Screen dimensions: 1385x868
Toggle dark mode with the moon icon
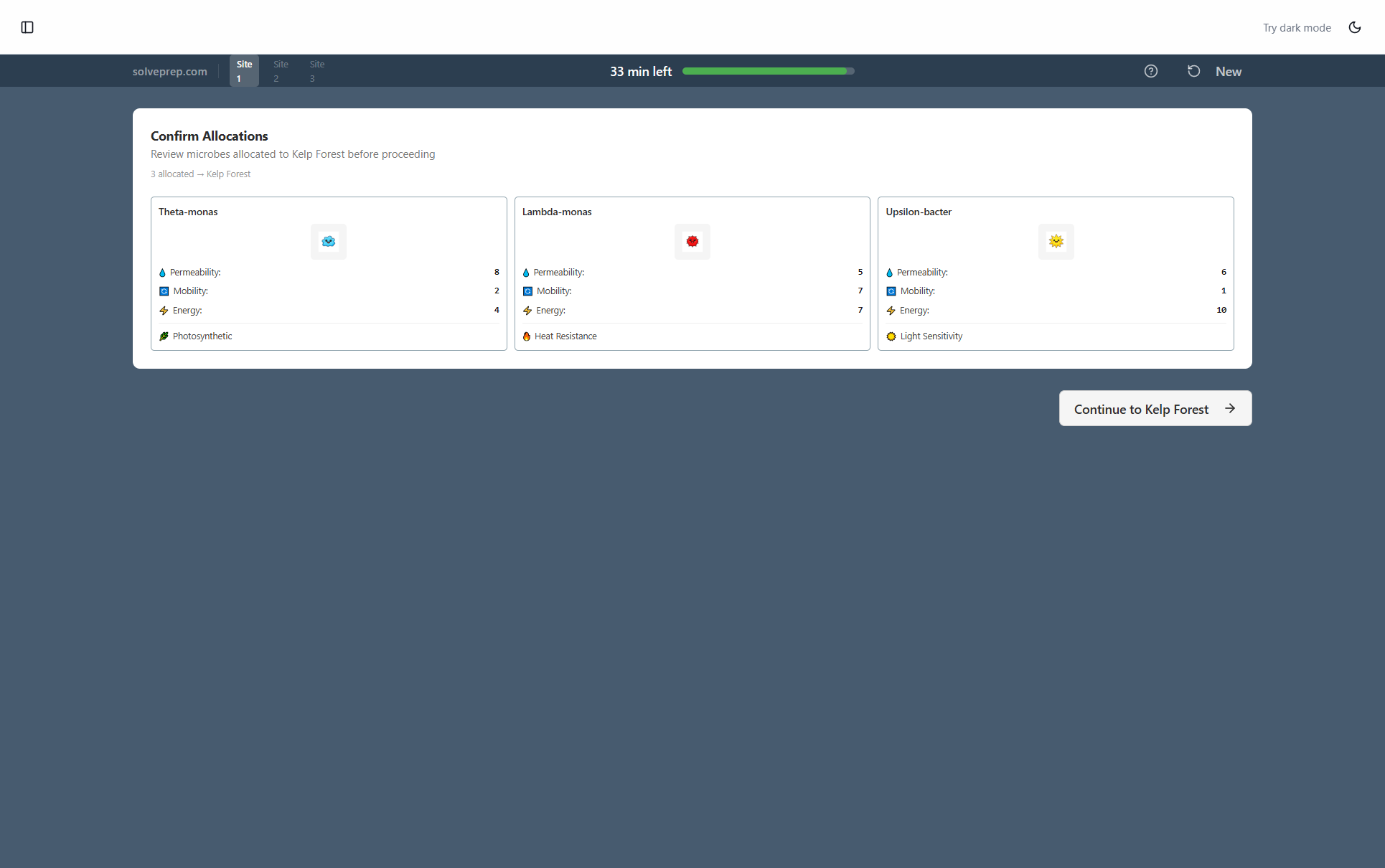(1355, 27)
